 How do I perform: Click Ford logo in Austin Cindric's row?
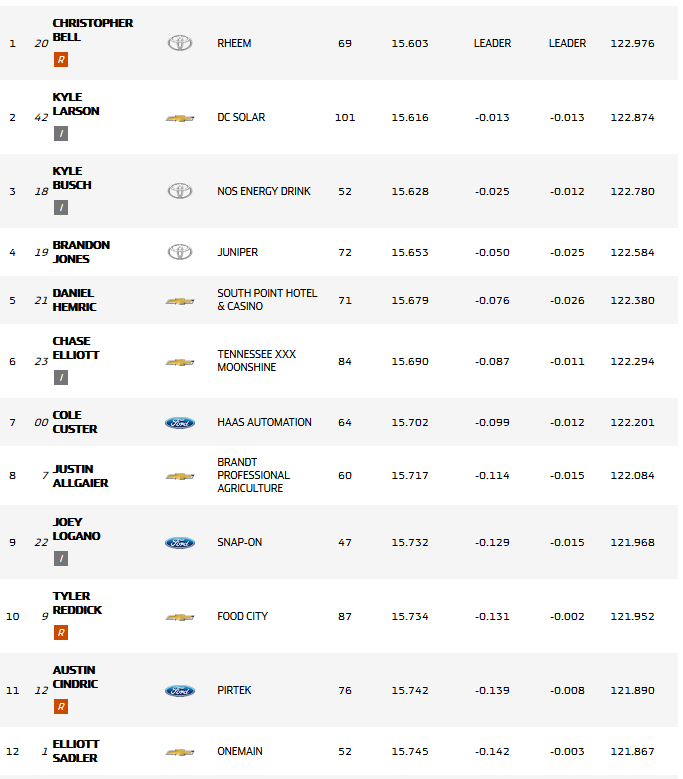coord(180,691)
